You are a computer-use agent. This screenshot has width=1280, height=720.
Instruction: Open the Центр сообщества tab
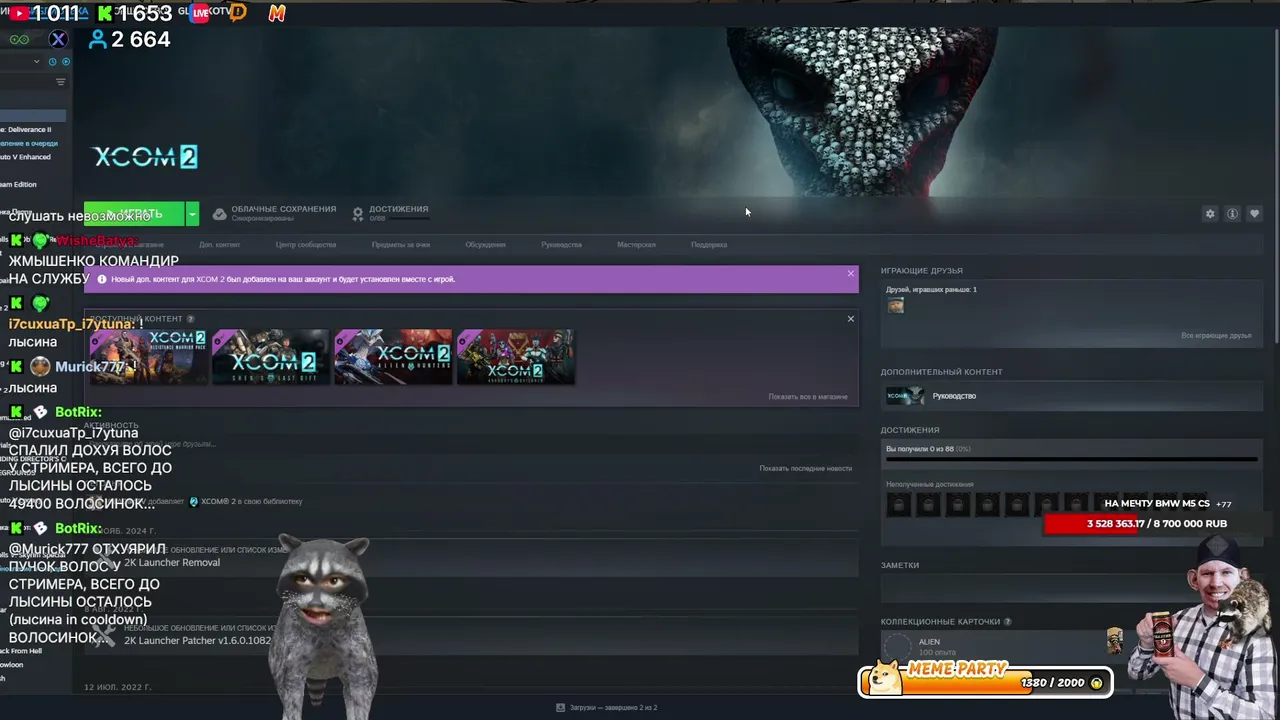click(306, 245)
